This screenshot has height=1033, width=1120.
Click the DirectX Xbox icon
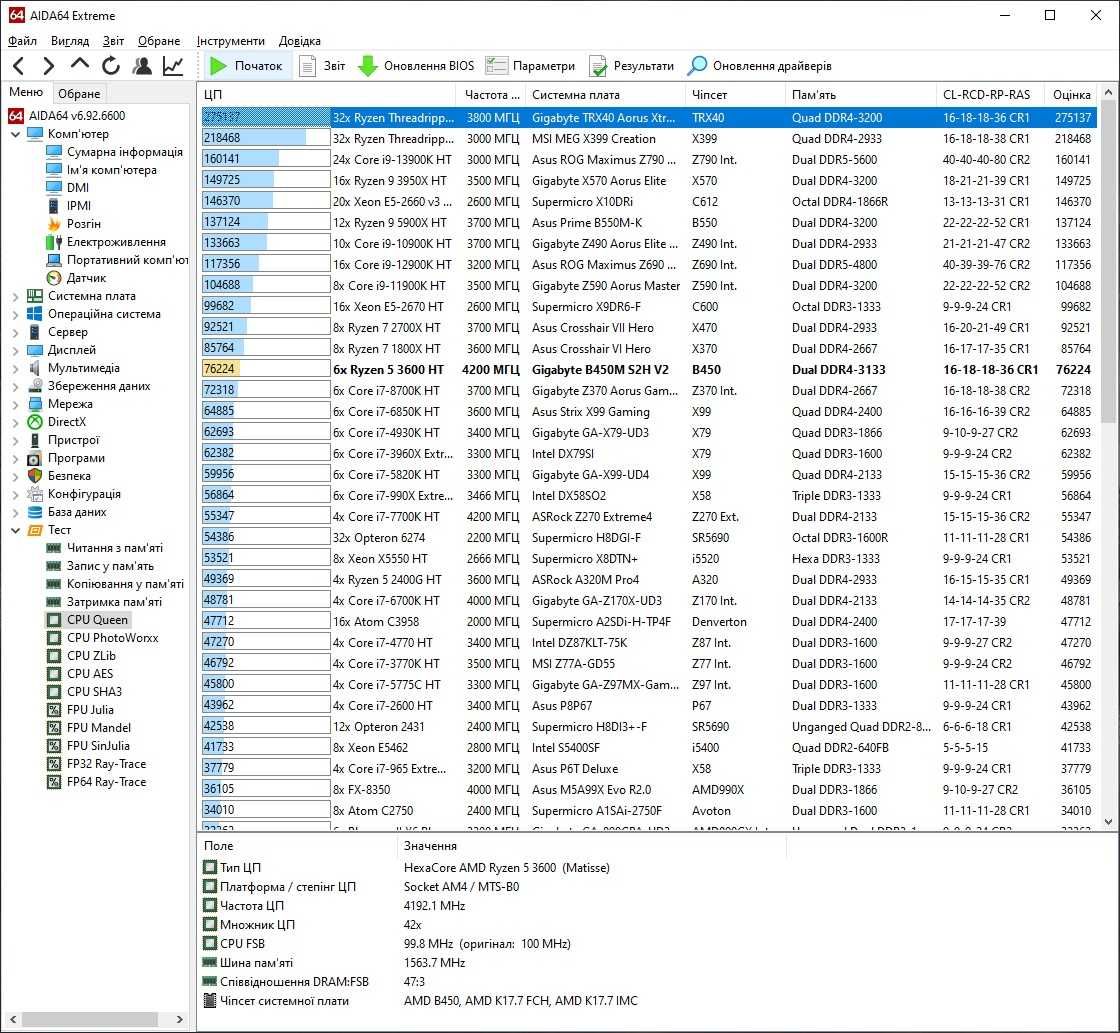point(34,421)
